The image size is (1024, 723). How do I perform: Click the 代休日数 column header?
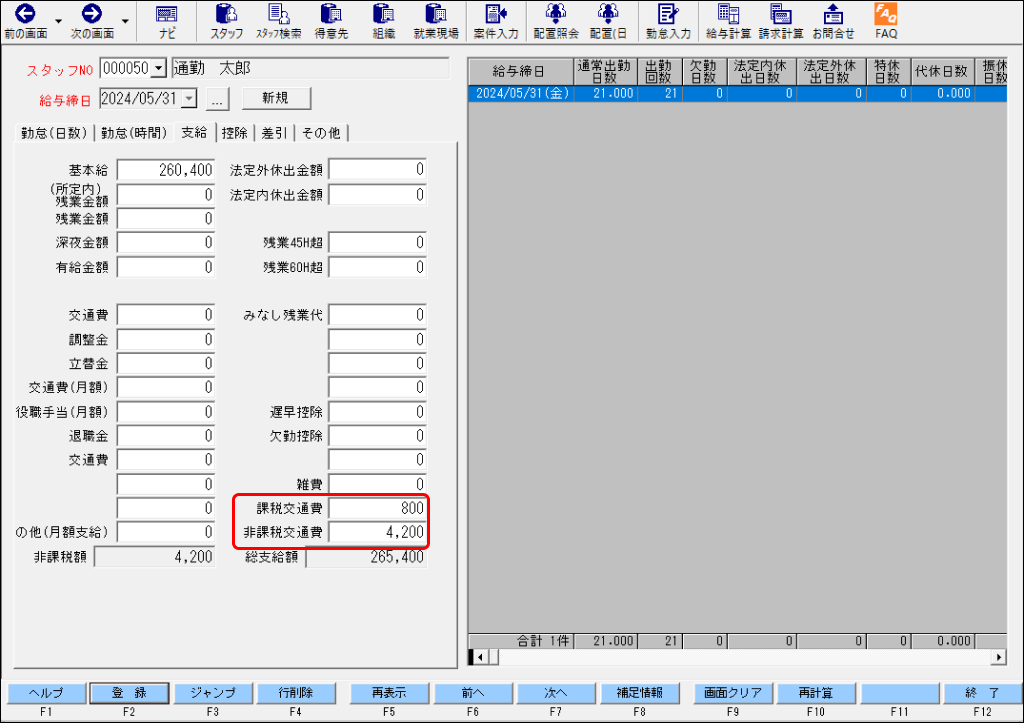[941, 71]
